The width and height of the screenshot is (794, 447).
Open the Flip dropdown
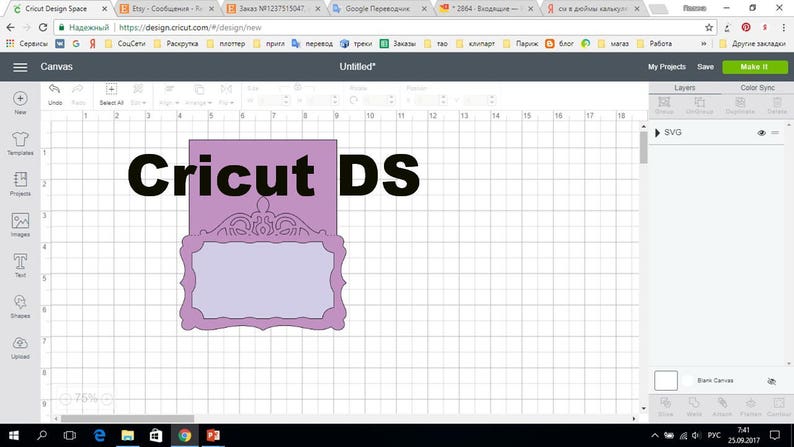(x=226, y=94)
